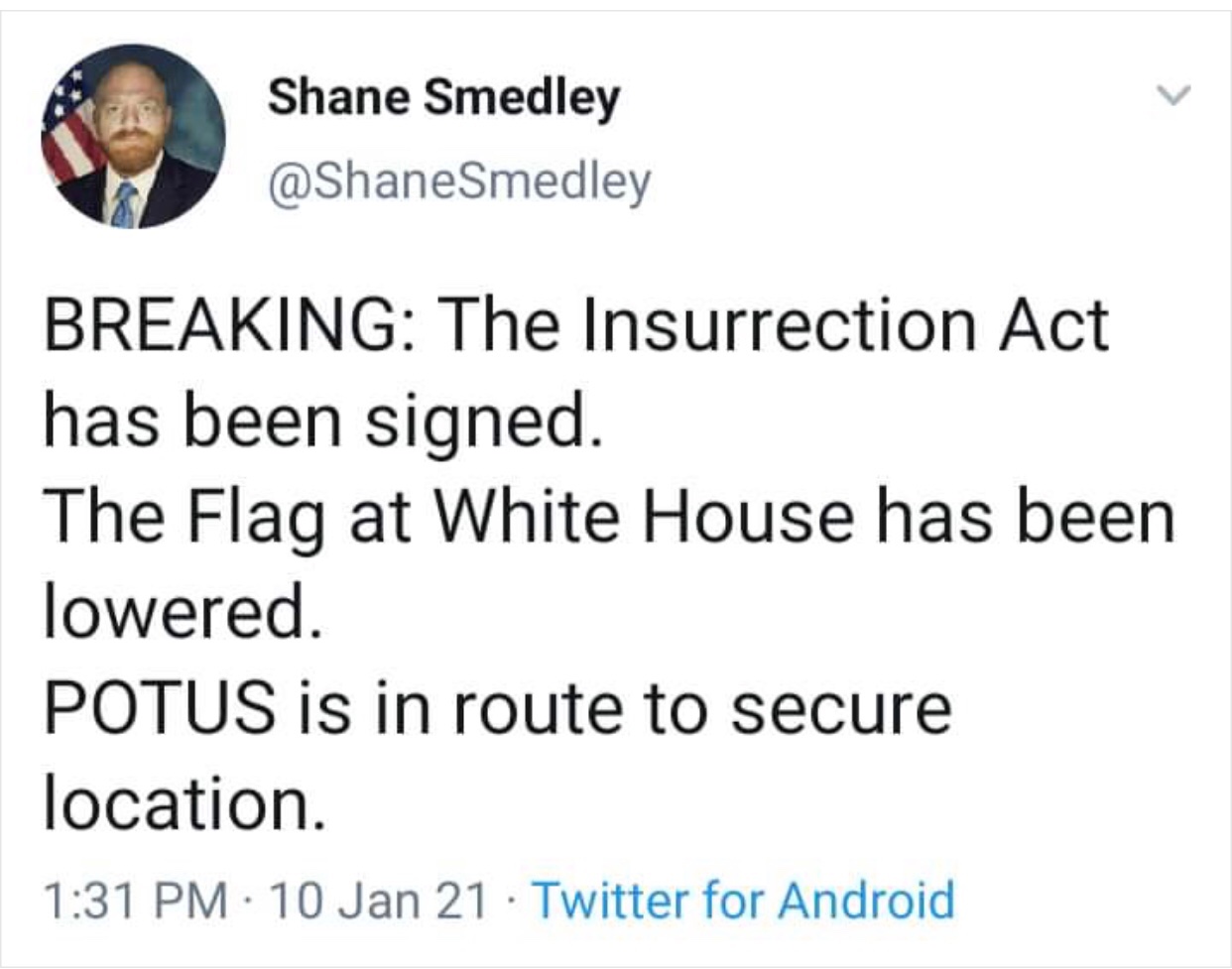
Task: Click the Twitter for Android source link
Action: point(744,901)
